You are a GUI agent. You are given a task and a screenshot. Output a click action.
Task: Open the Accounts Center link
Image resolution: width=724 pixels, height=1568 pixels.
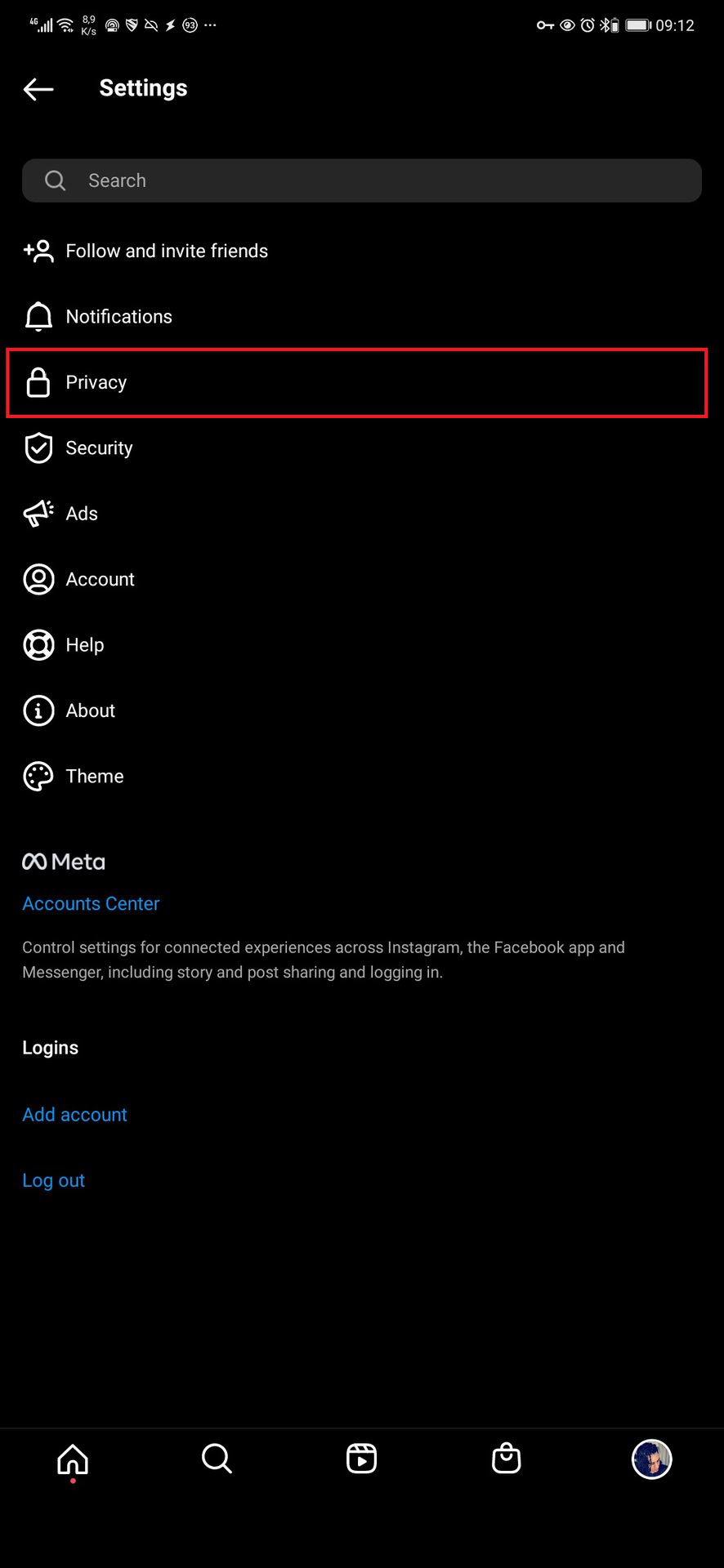91,904
